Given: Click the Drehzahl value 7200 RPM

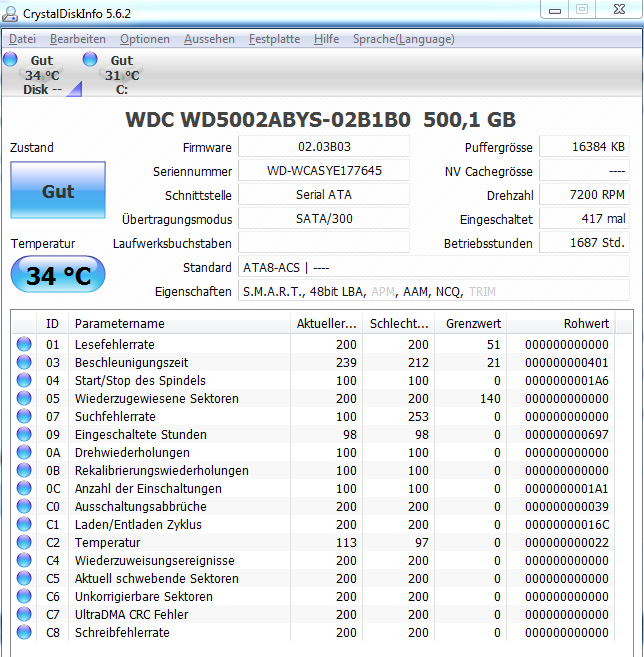Looking at the screenshot, I should [x=585, y=194].
